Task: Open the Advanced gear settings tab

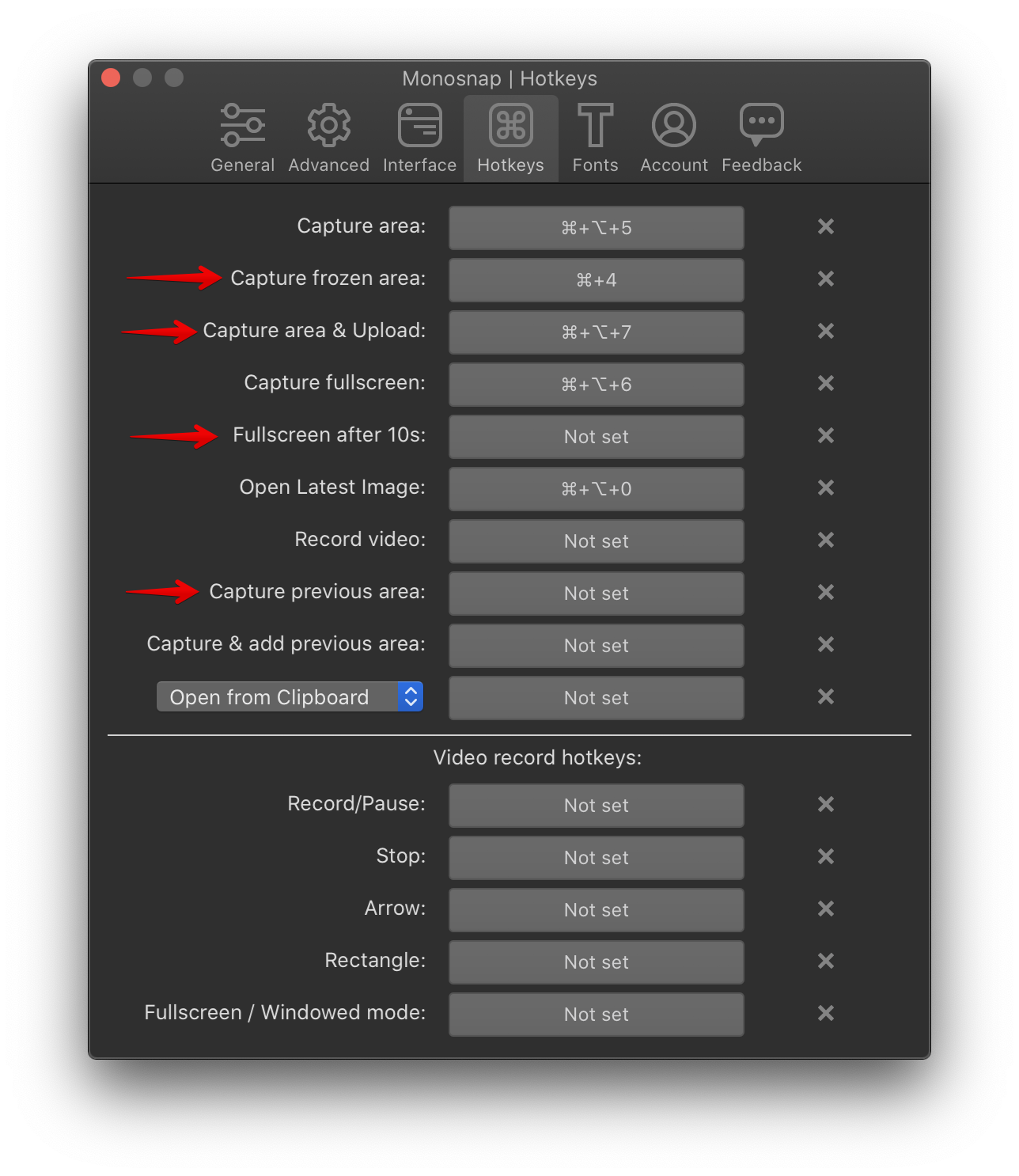Action: [x=328, y=138]
